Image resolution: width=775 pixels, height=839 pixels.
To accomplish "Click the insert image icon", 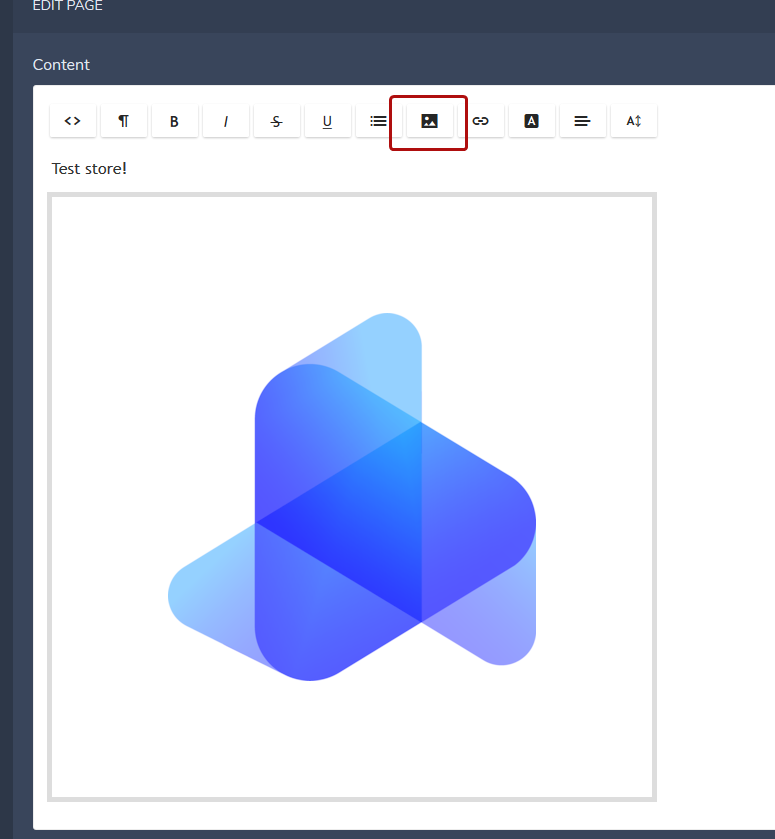I will click(429, 121).
